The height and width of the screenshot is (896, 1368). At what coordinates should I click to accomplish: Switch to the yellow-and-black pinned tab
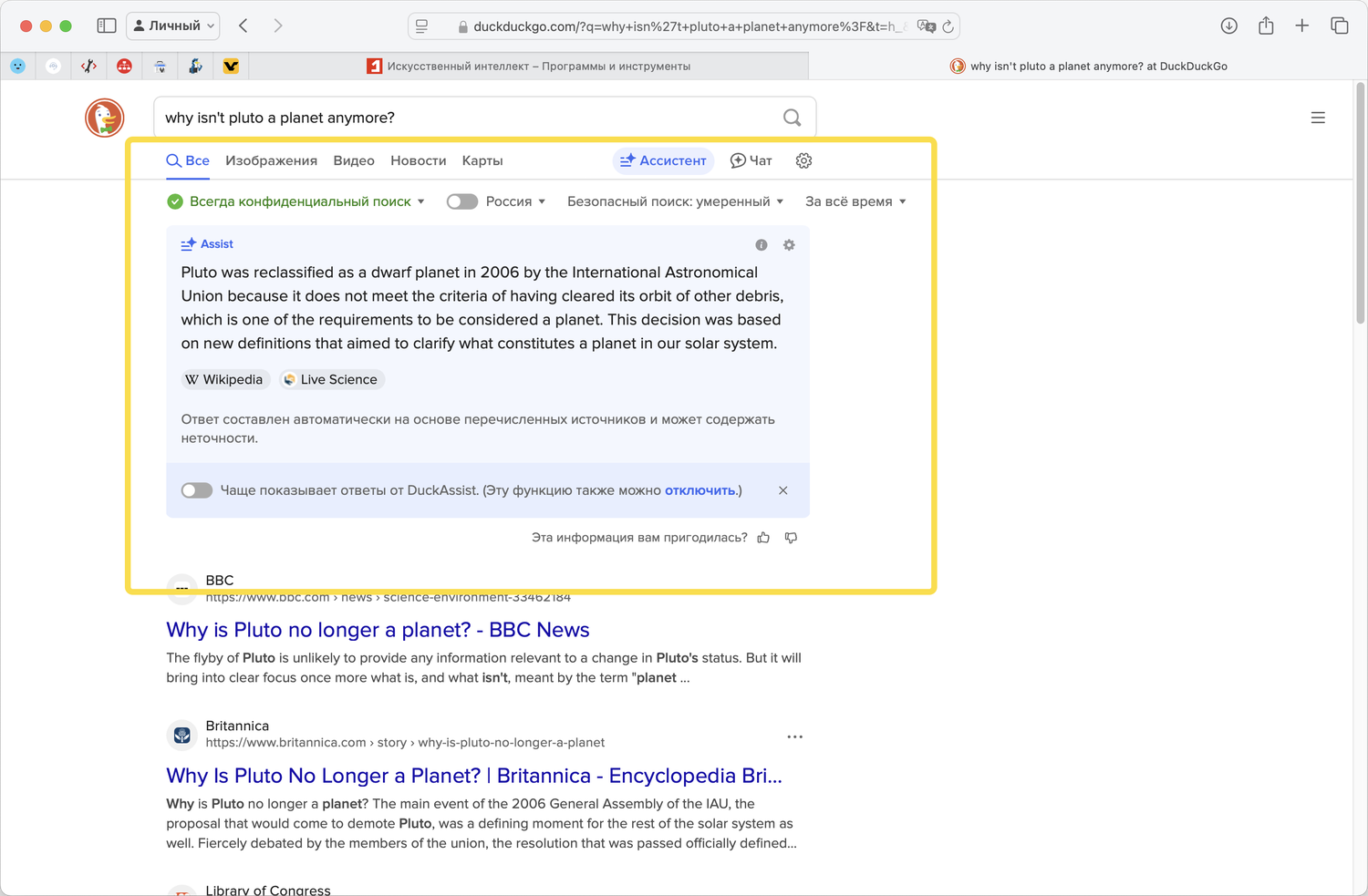click(x=231, y=66)
